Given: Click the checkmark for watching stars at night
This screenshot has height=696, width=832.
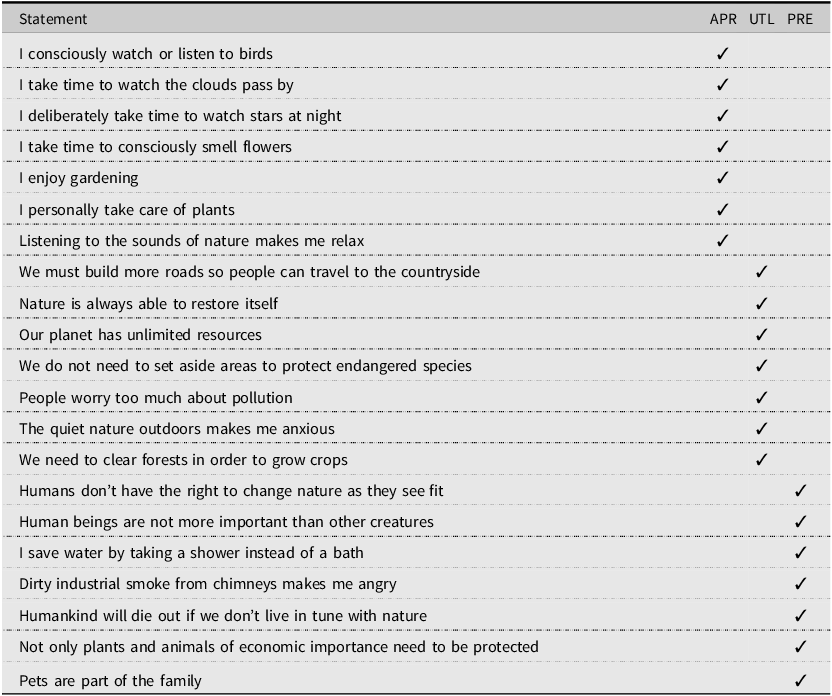Looking at the screenshot, I should [722, 116].
